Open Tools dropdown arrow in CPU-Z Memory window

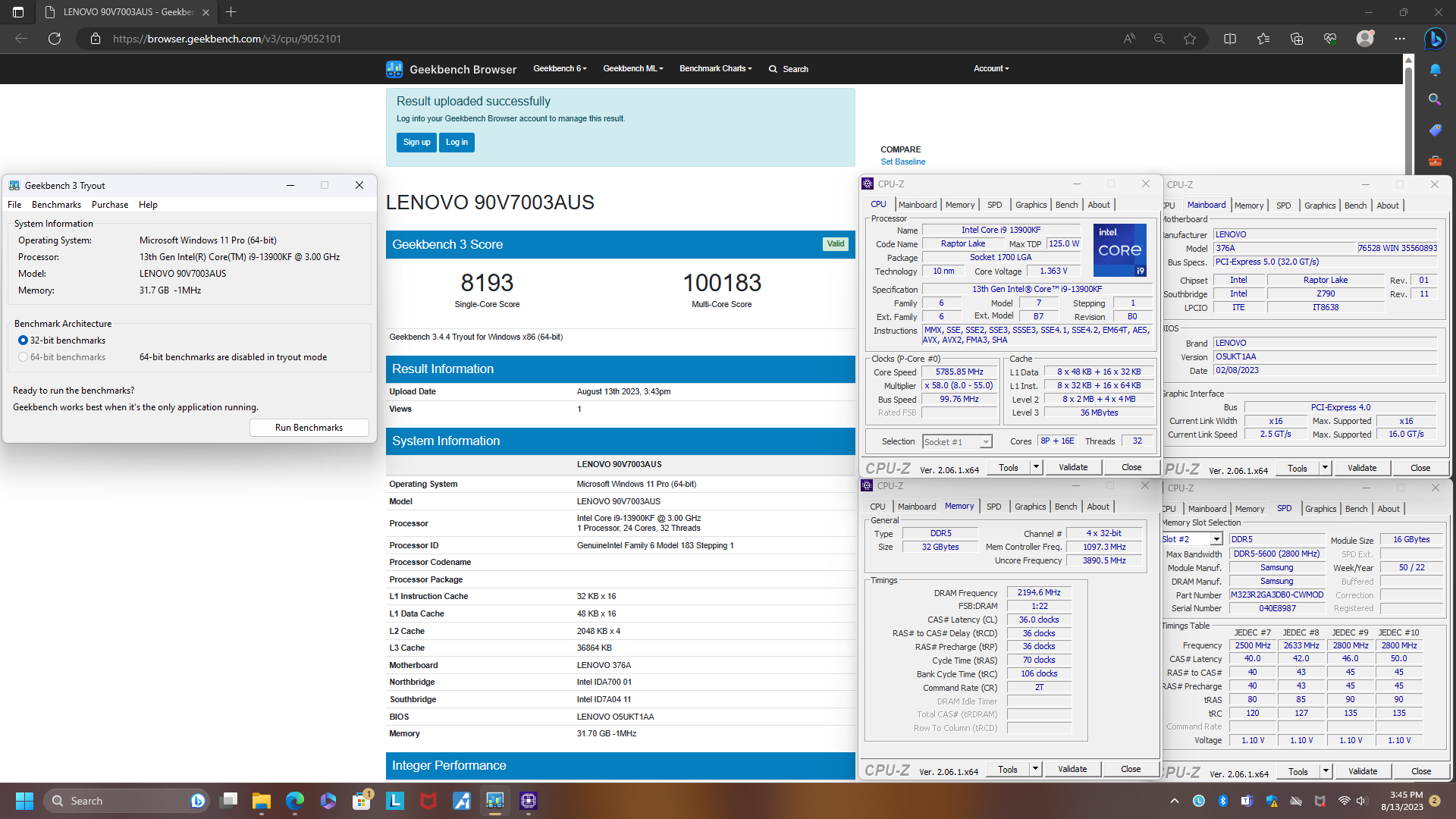tap(1035, 769)
